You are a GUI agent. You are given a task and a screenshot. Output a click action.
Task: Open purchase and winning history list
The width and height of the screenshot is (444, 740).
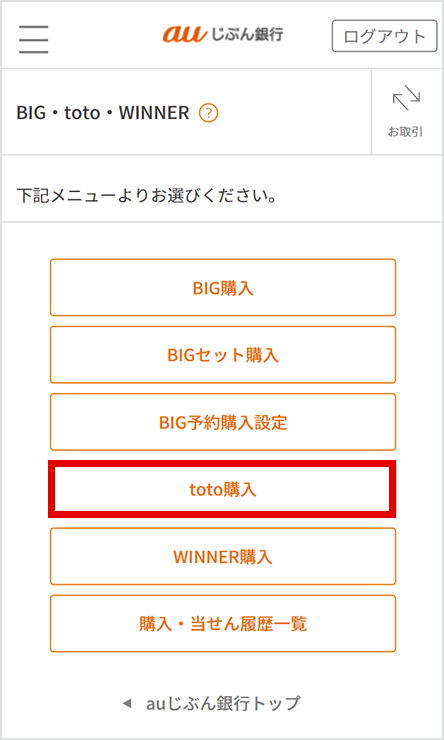click(x=223, y=623)
